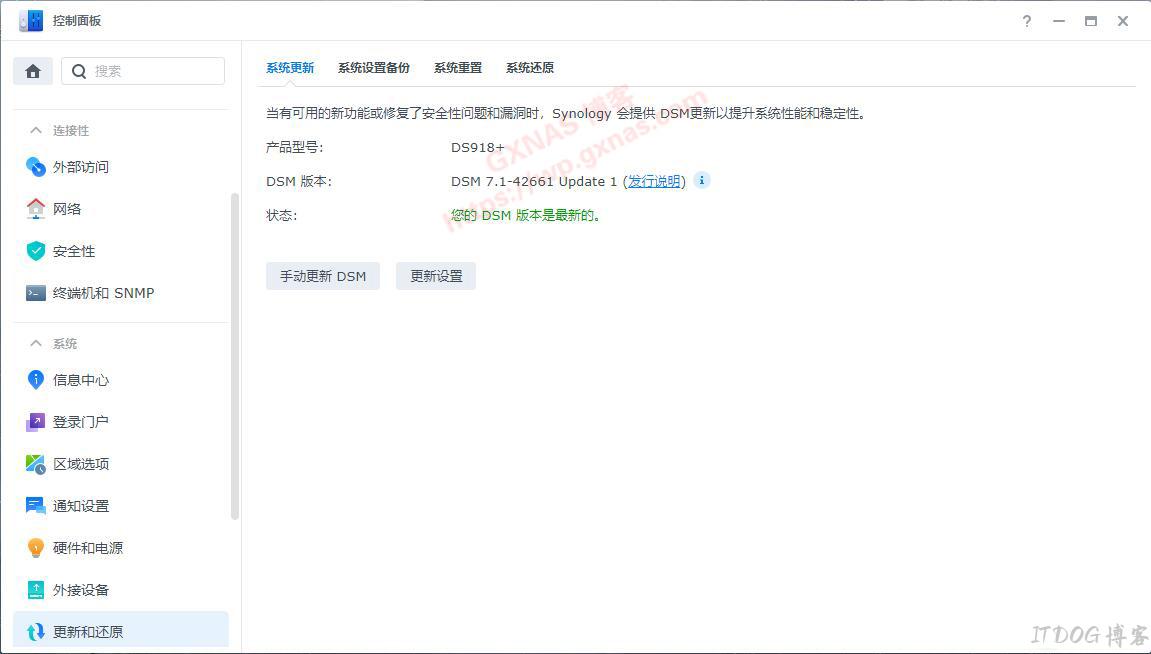1151x654 pixels.
Task: Open the 发行说明 release notes link
Action: coord(654,181)
